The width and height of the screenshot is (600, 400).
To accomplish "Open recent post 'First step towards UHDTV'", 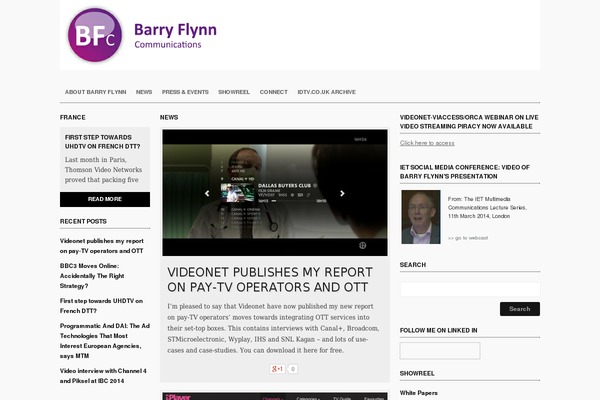I will click(x=101, y=306).
